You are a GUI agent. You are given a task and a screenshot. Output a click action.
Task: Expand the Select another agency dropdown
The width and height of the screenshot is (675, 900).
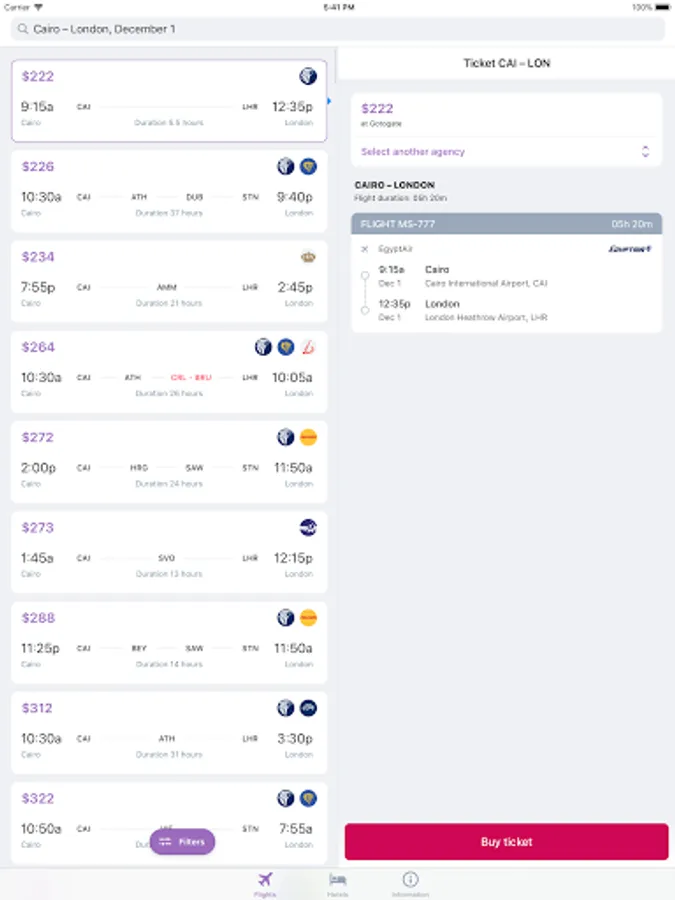pos(506,152)
